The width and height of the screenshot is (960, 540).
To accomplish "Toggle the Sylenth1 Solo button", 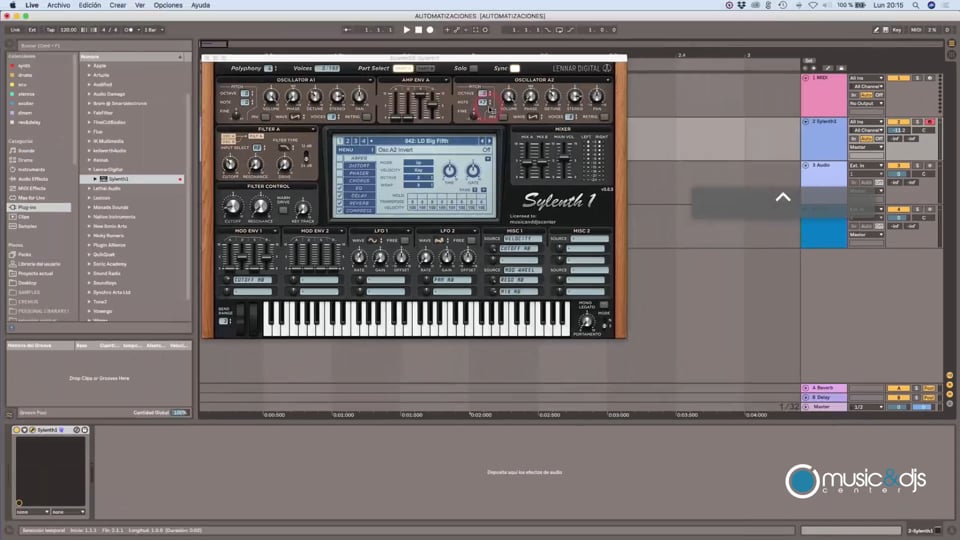I will click(x=474, y=68).
